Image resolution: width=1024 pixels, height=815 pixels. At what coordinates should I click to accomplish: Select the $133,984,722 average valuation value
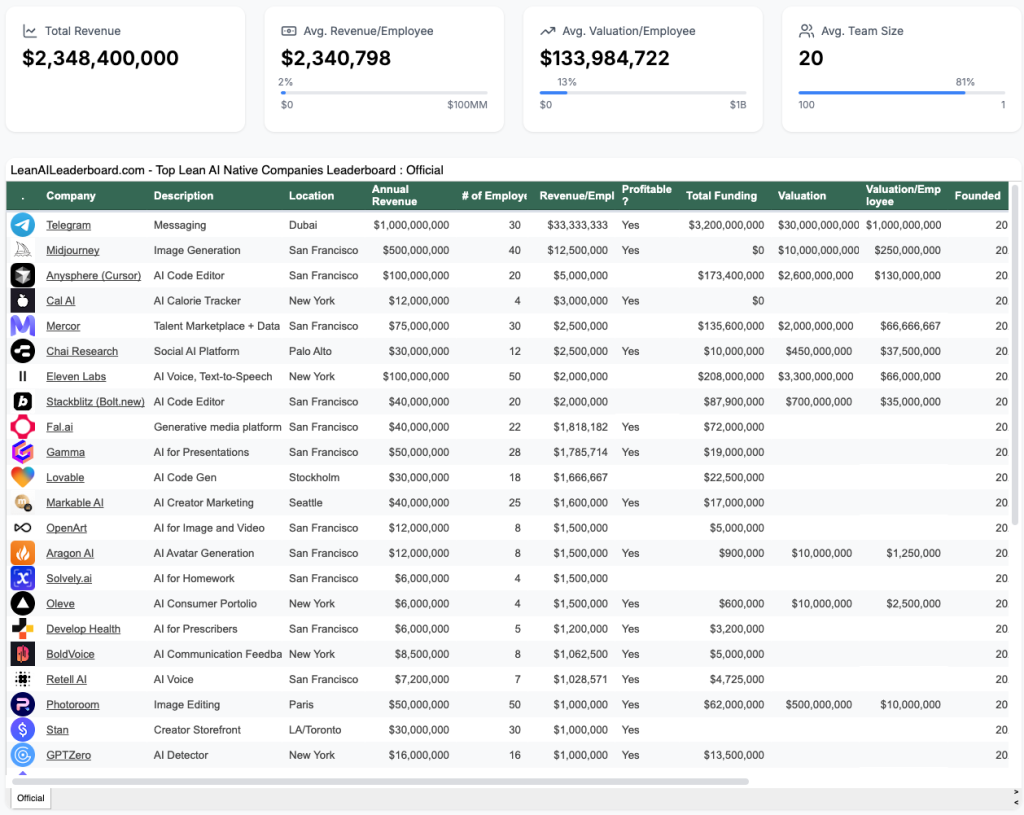[x=605, y=58]
